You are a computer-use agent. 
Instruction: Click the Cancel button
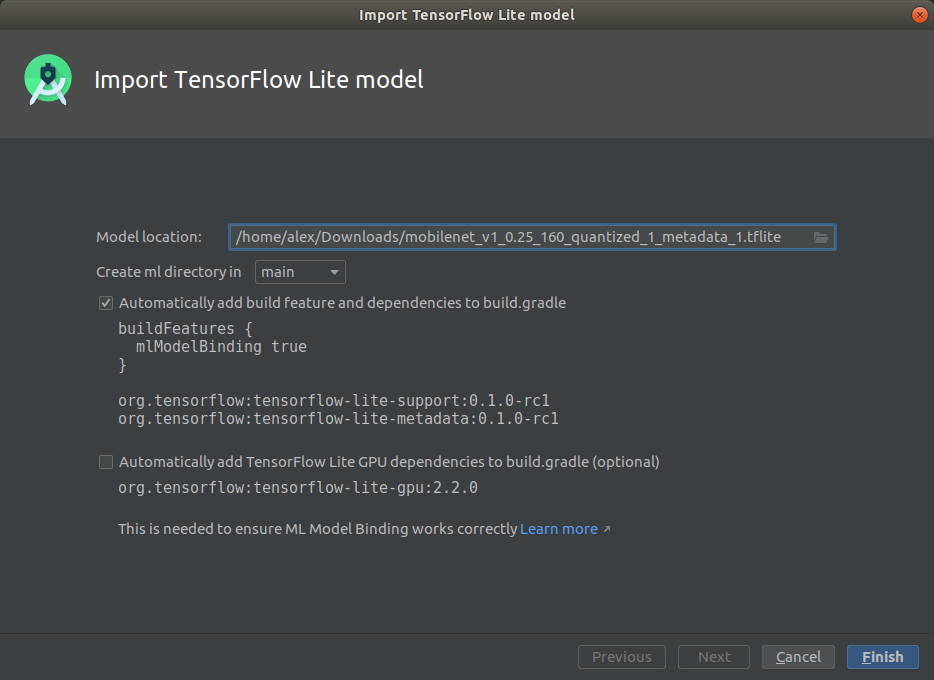798,657
